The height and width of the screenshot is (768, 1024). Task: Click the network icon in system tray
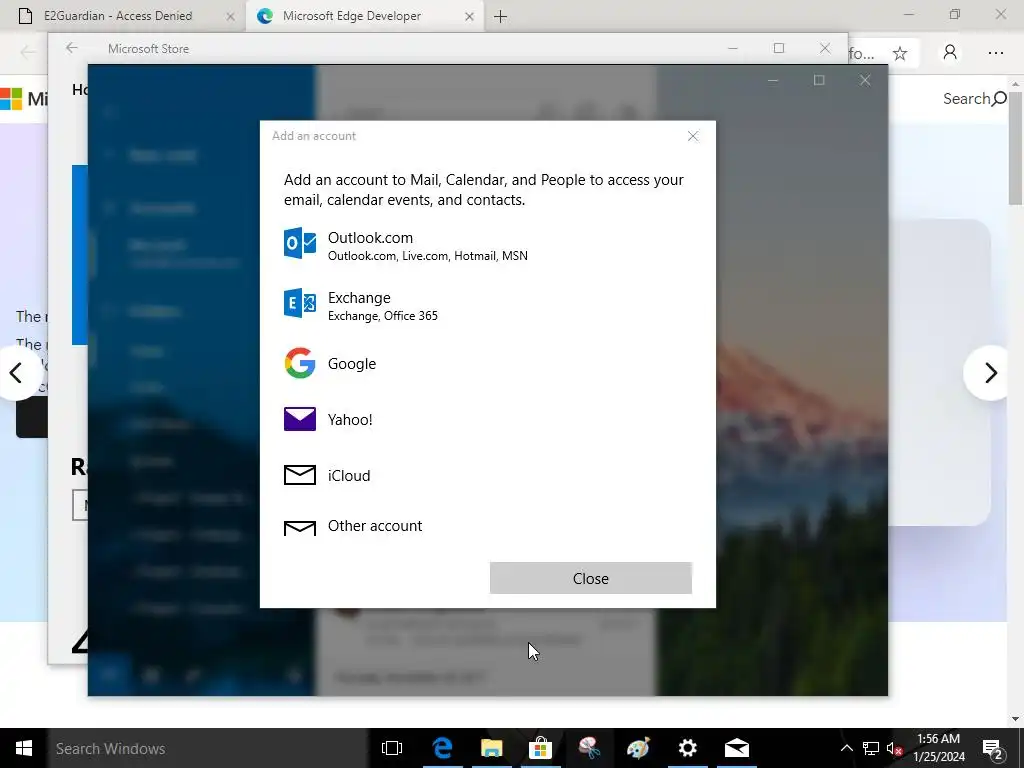click(x=871, y=748)
